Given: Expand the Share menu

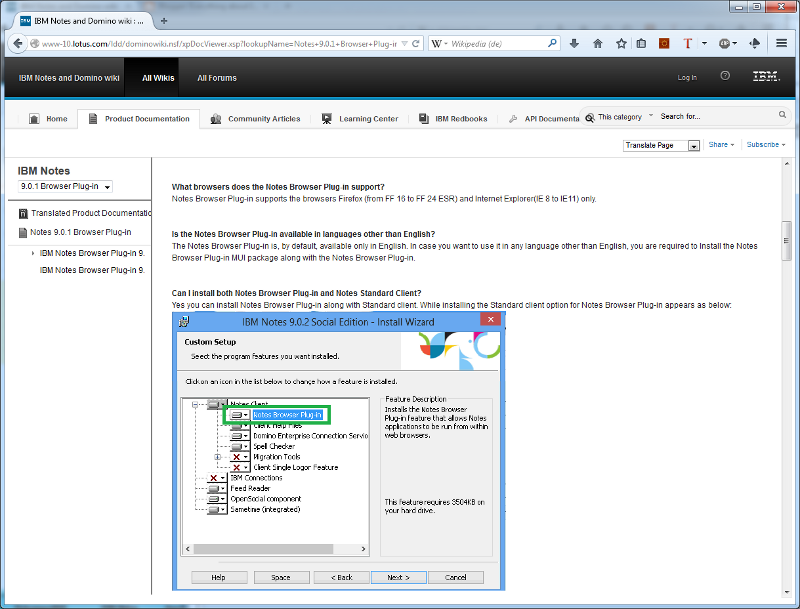Looking at the screenshot, I should tap(721, 145).
